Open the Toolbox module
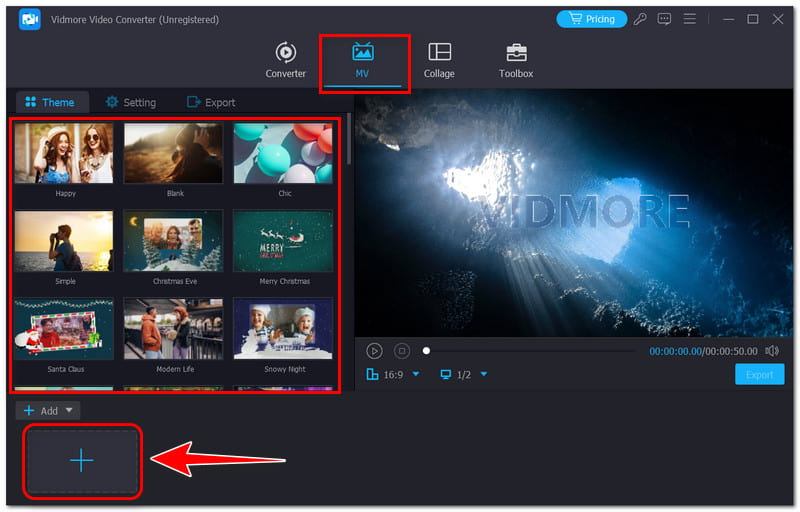This screenshot has width=800, height=512. [x=516, y=60]
